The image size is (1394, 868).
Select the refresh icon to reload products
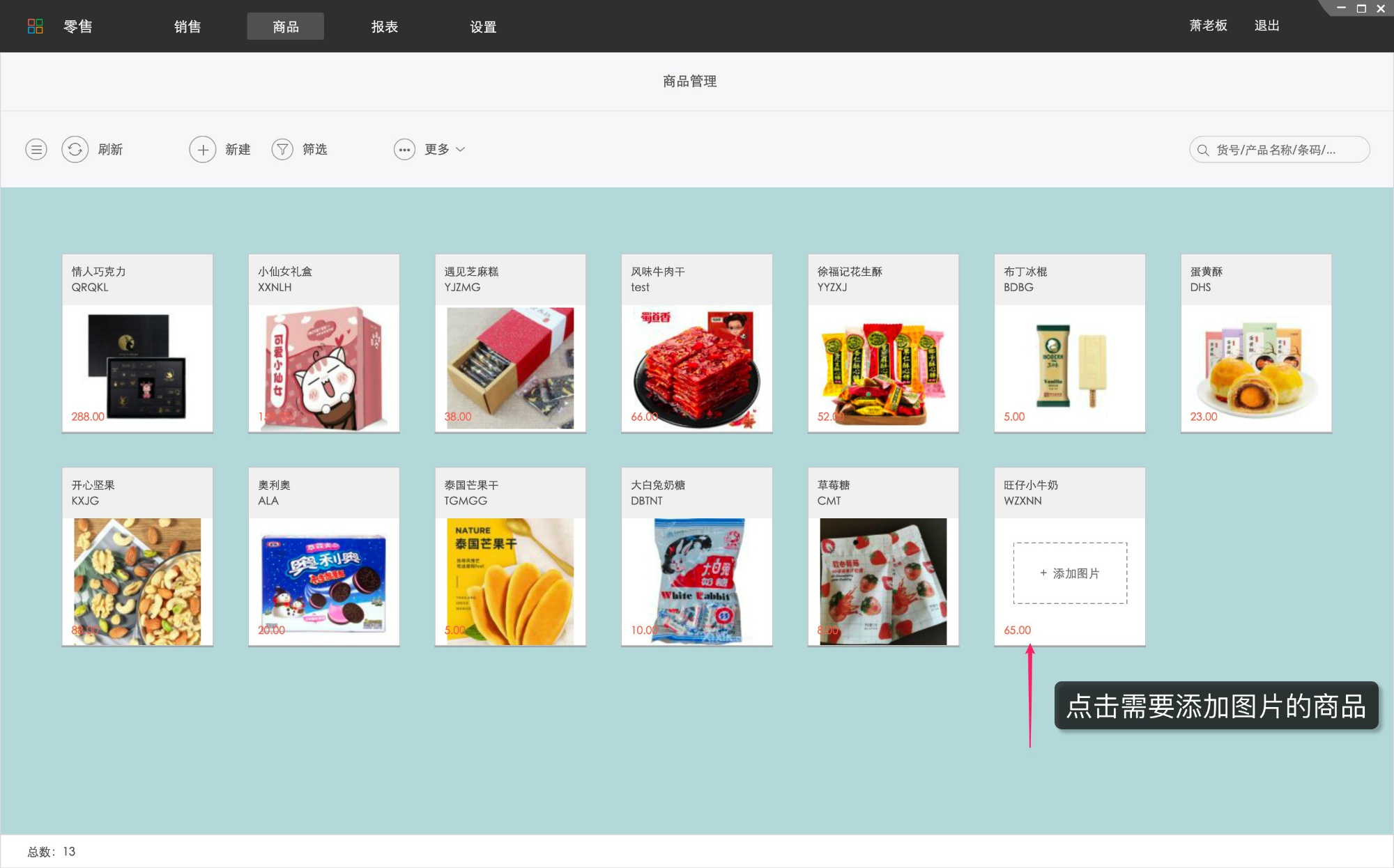(x=75, y=149)
